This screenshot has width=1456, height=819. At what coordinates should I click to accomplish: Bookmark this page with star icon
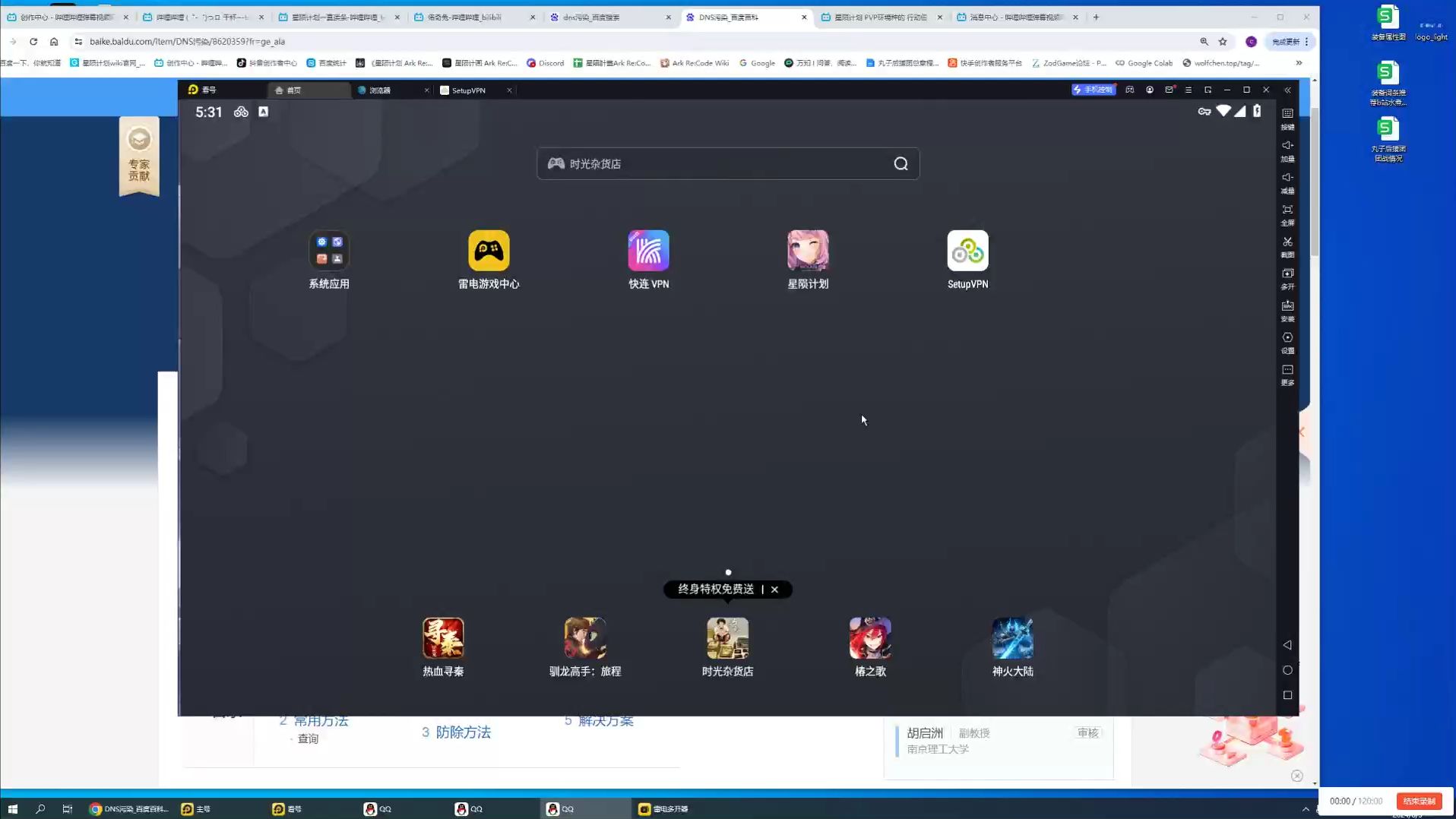tap(1223, 42)
